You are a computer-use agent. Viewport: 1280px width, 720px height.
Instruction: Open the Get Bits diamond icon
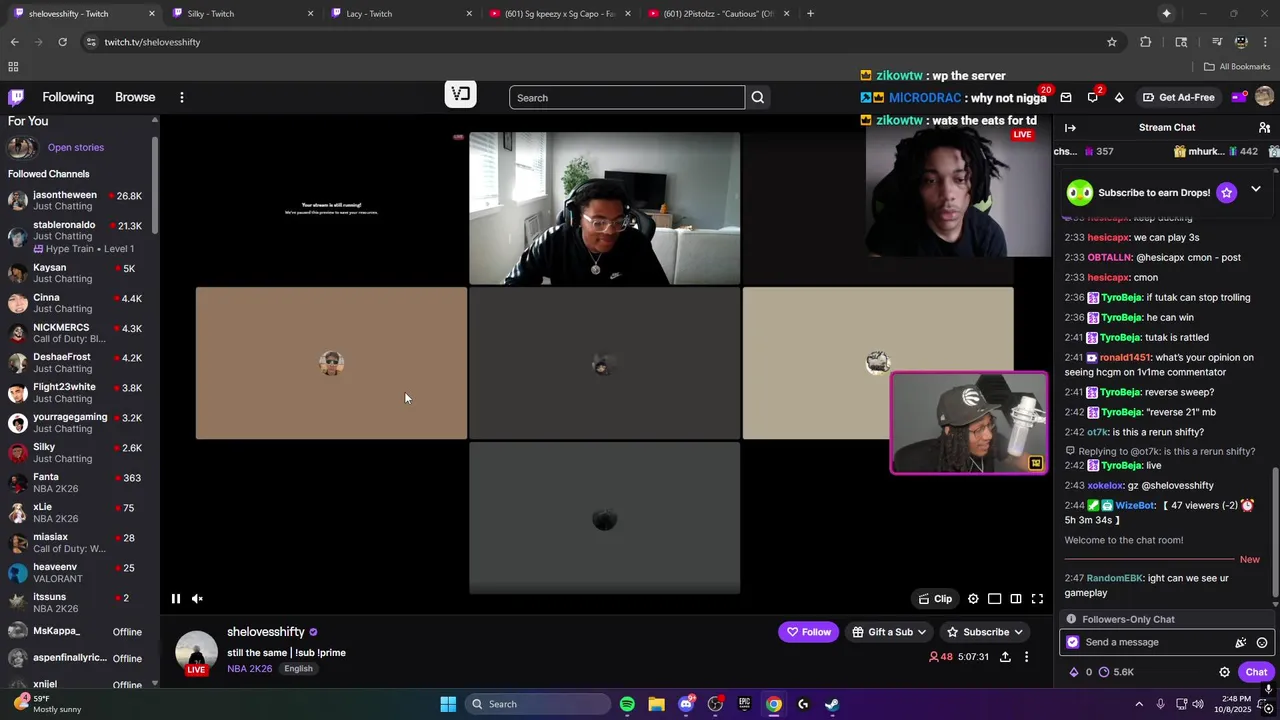1119,97
